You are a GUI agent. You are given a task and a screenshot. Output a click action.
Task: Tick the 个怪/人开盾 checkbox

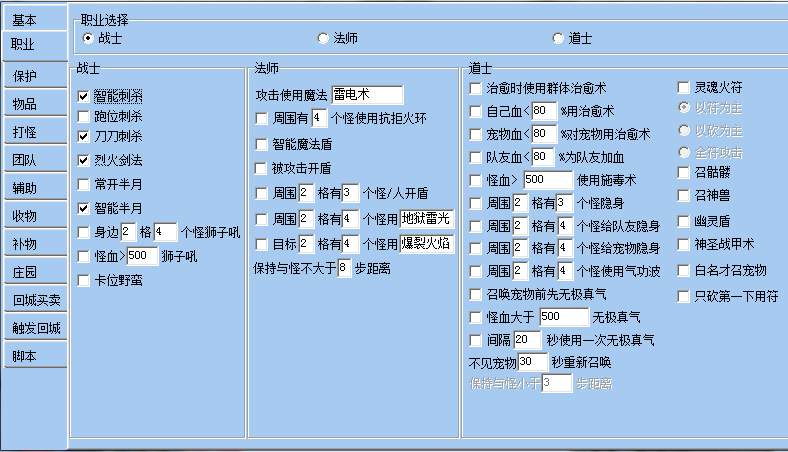[261, 193]
